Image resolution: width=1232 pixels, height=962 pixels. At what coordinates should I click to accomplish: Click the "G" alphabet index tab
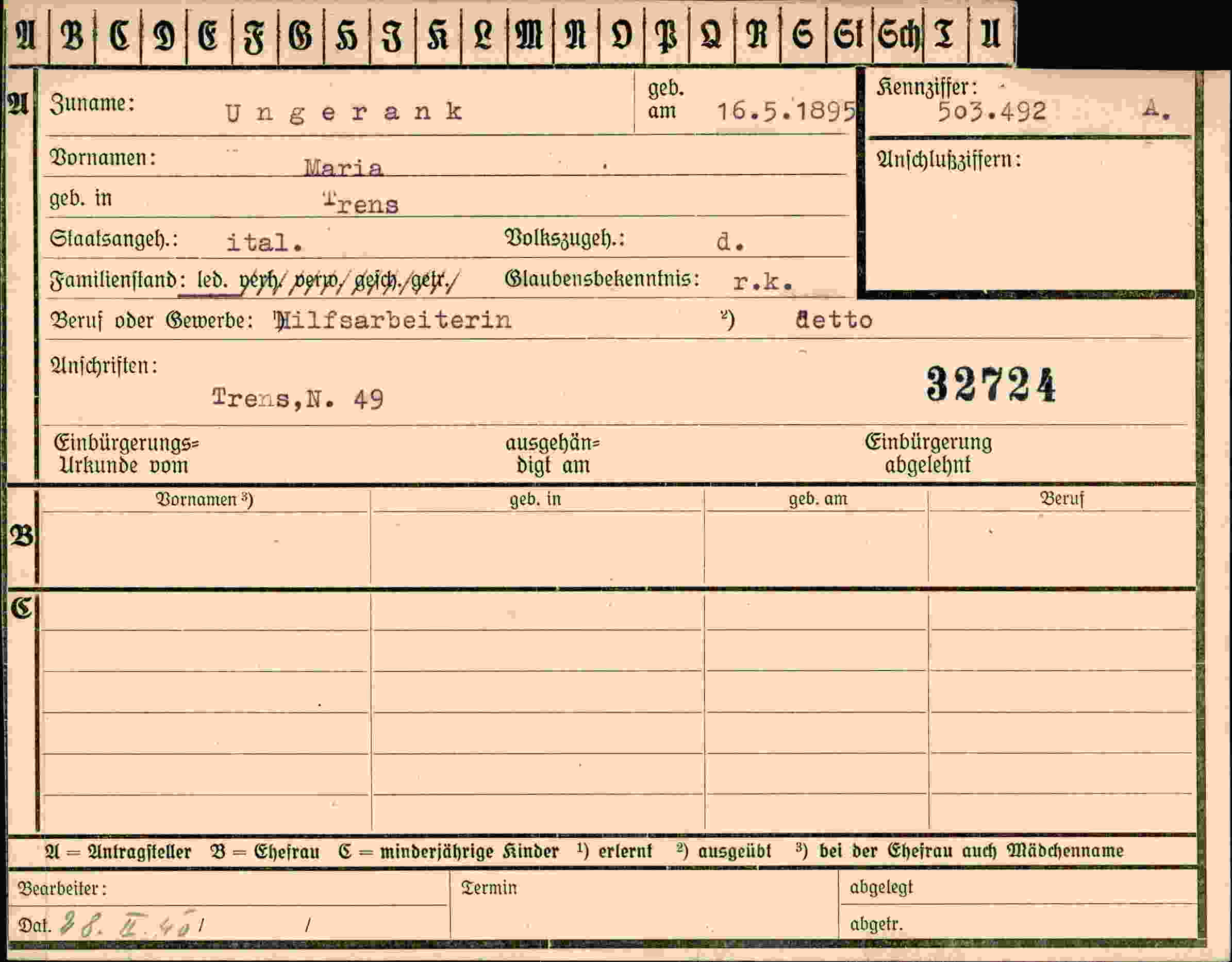point(299,35)
